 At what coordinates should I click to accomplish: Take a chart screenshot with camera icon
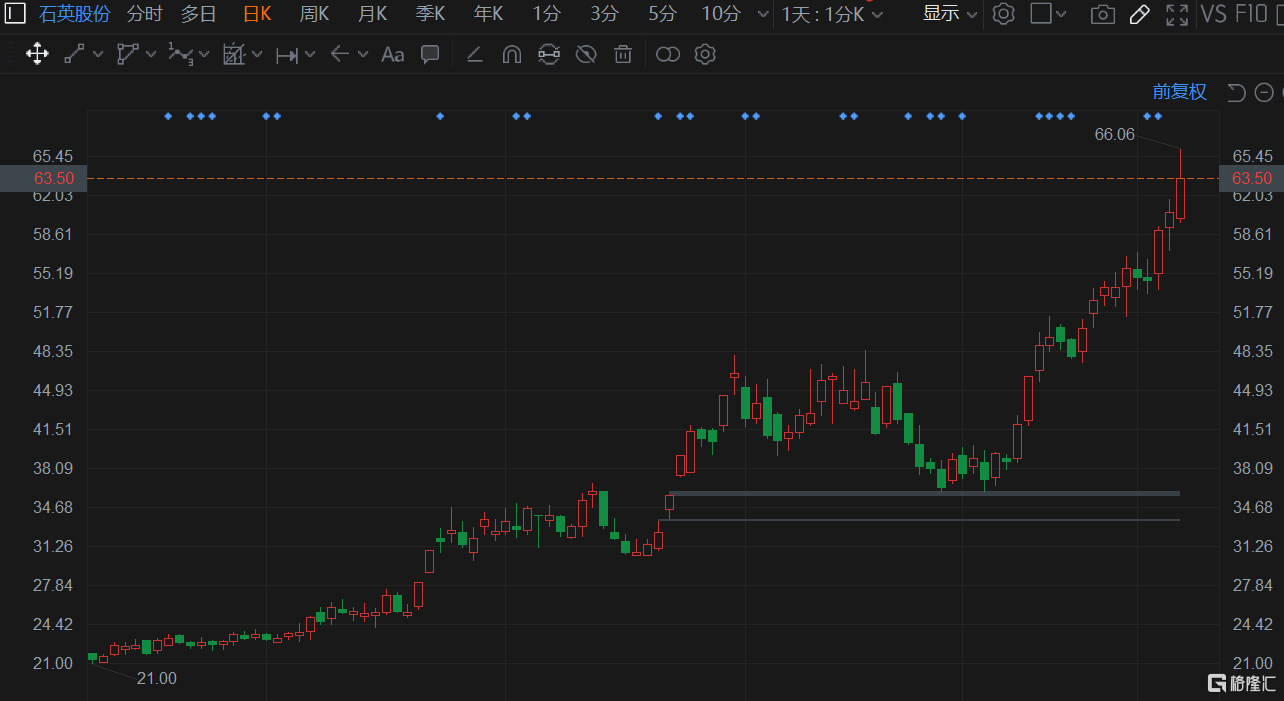tap(1102, 14)
